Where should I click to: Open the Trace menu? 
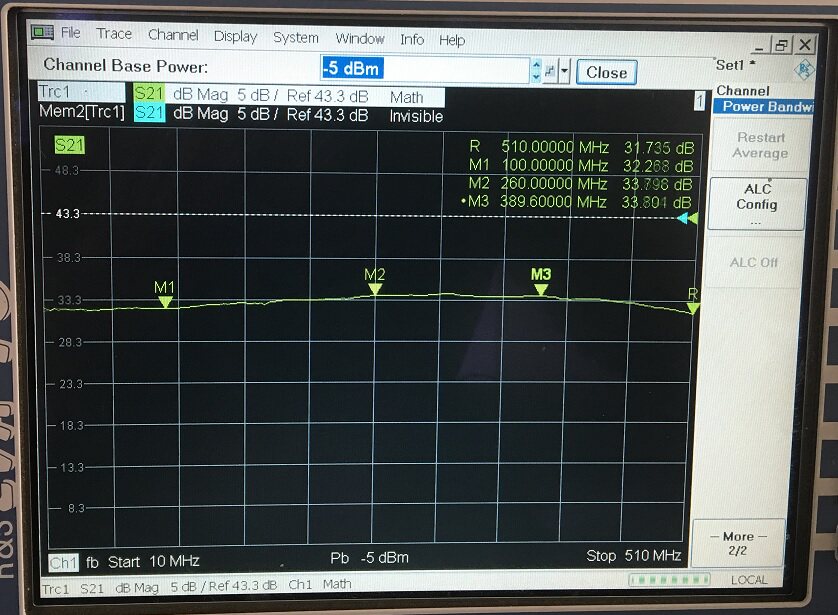tap(114, 34)
